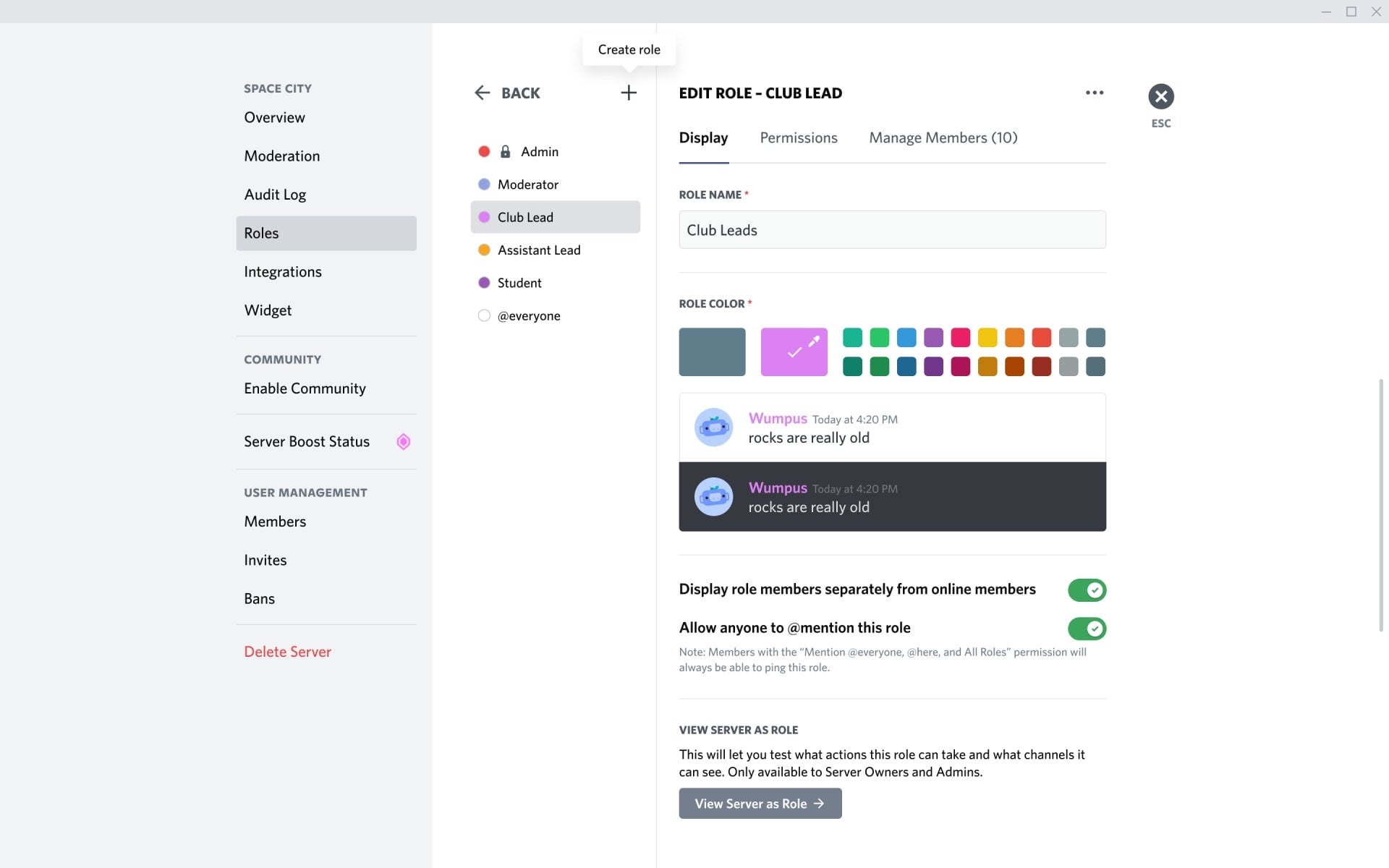Open the custom color picker swatch
The height and width of the screenshot is (868, 1389).
794,352
